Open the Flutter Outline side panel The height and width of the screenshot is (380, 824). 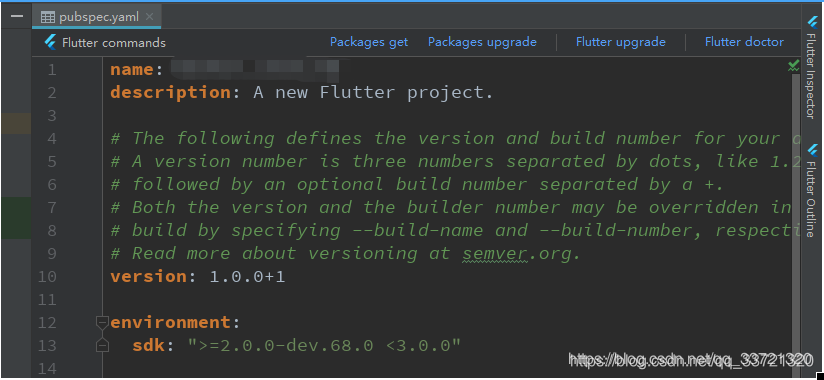point(812,190)
